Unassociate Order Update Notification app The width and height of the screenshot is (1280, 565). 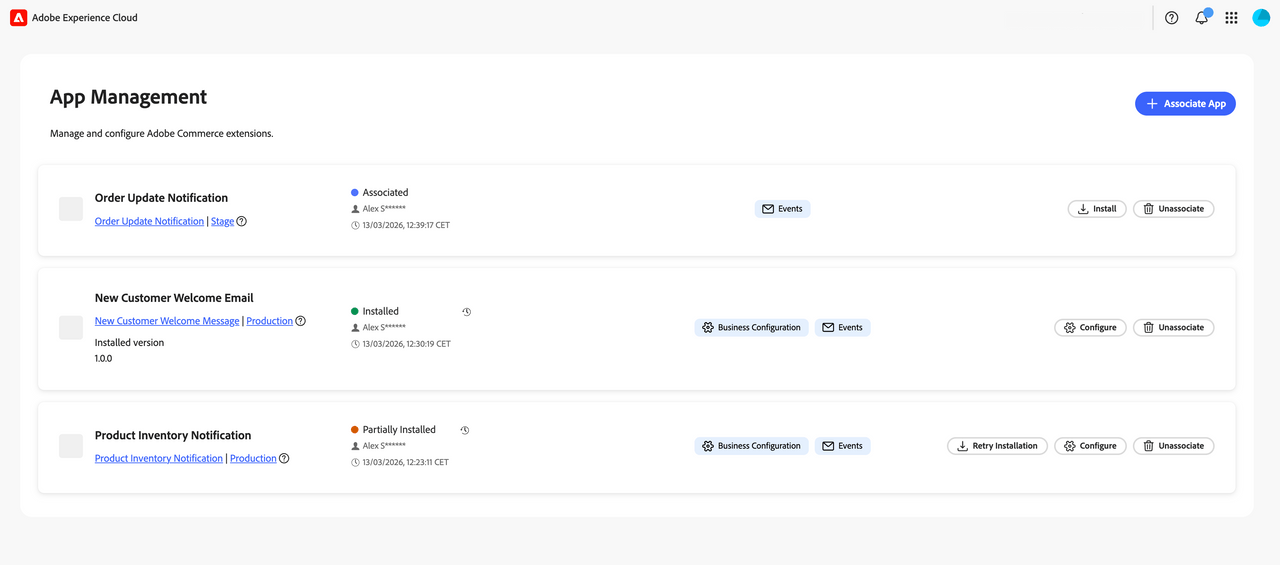click(x=1173, y=209)
